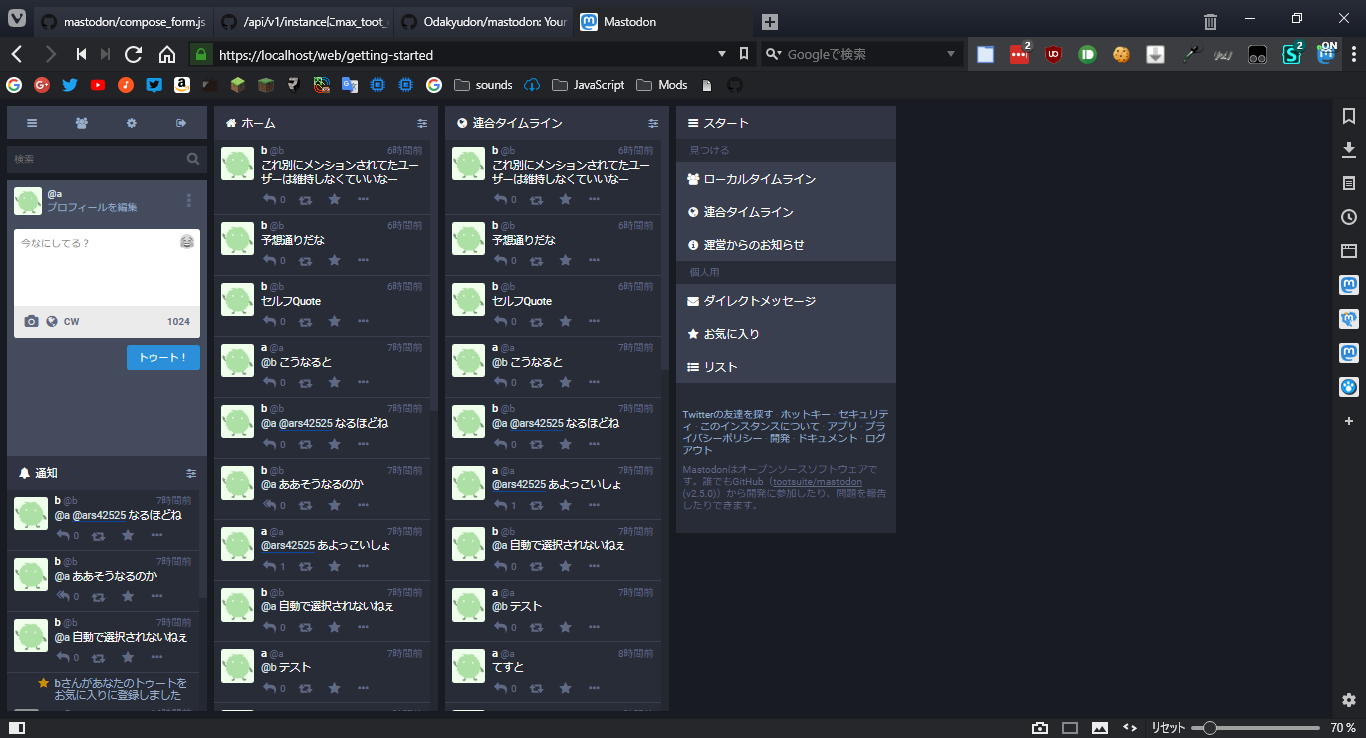Favourite the セルフQuote post in home column
This screenshot has height=738, width=1366.
click(334, 321)
